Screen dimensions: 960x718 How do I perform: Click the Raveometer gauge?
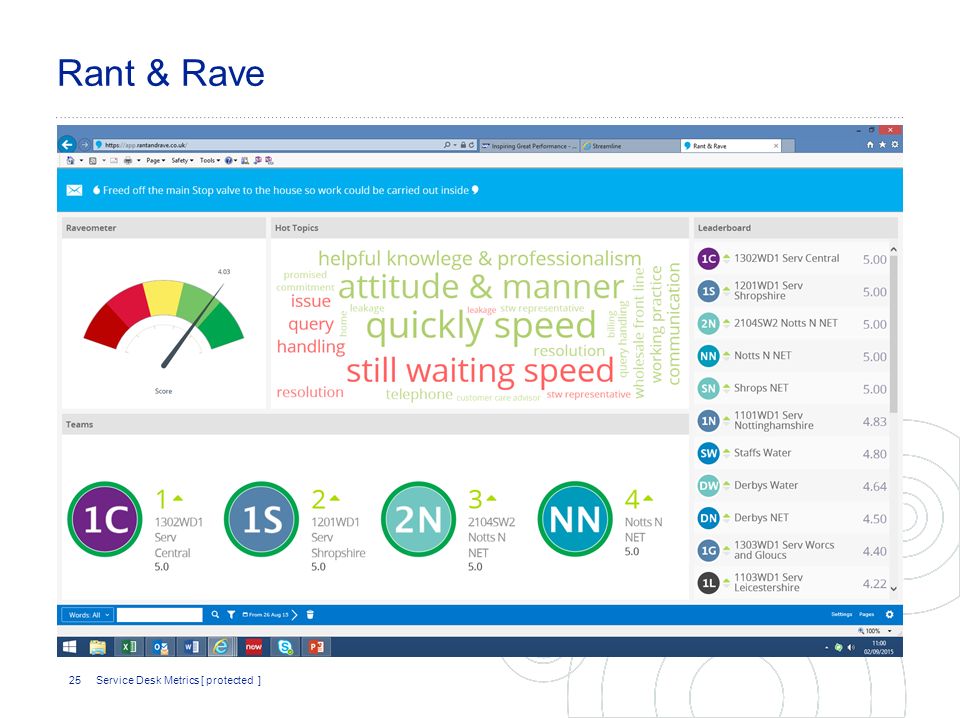tap(163, 324)
